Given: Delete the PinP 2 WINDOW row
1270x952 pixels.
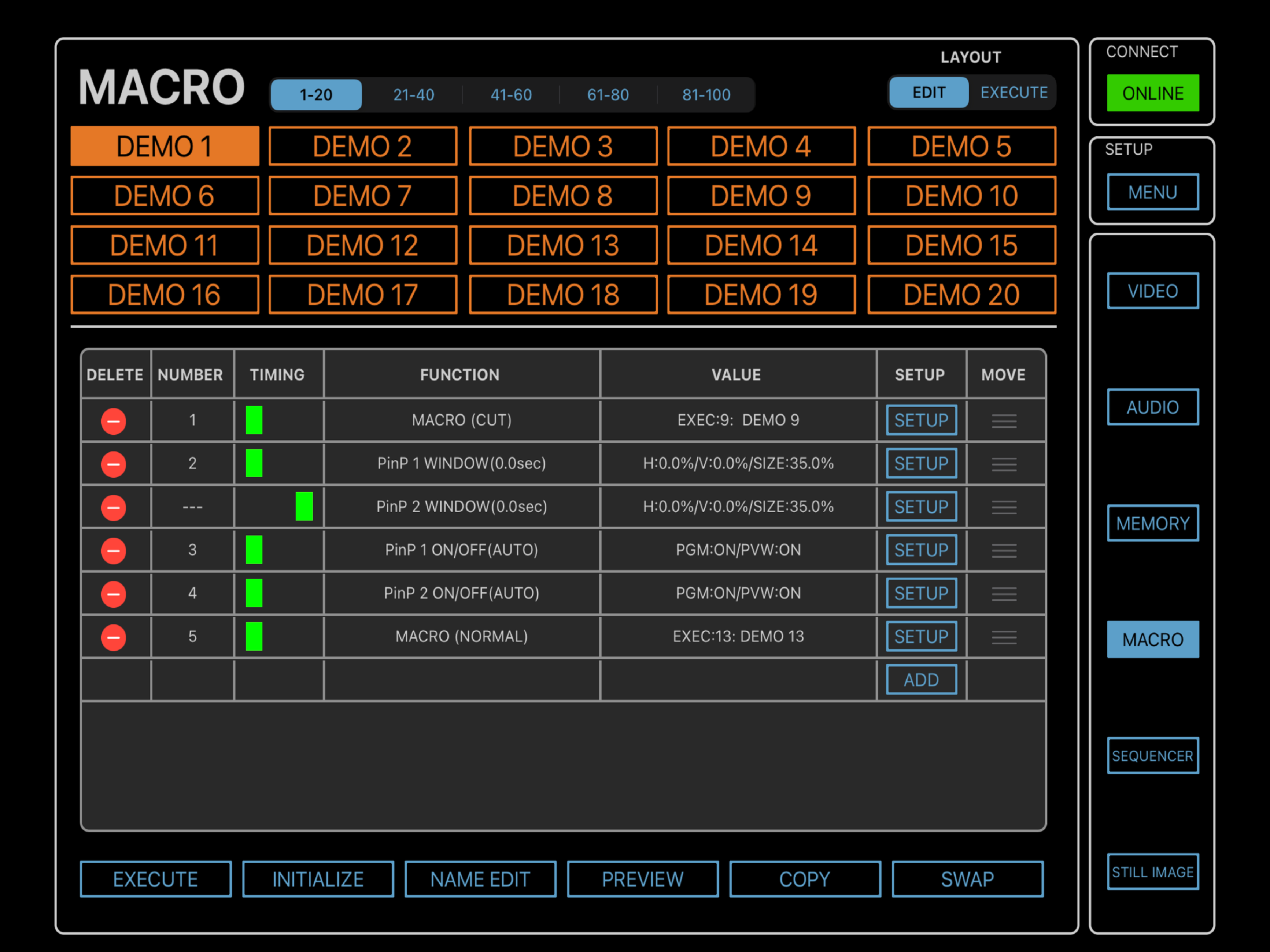Looking at the screenshot, I should (x=113, y=508).
